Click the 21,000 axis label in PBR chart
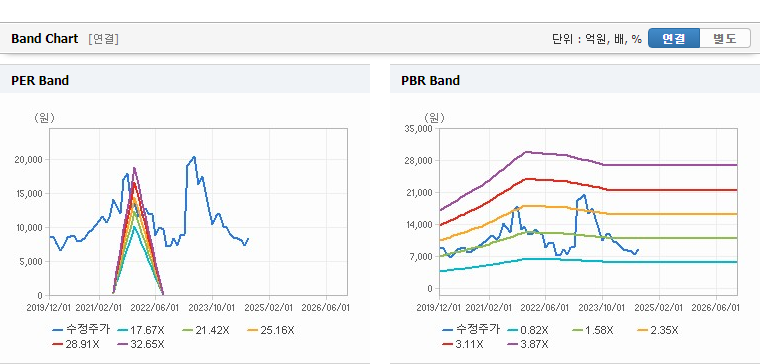Screen dimensions: 760x364 pos(418,192)
